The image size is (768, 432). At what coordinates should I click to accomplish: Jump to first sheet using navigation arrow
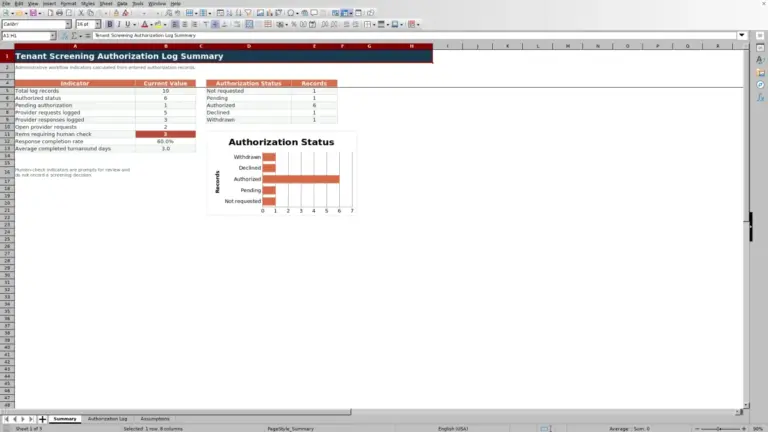(6, 419)
